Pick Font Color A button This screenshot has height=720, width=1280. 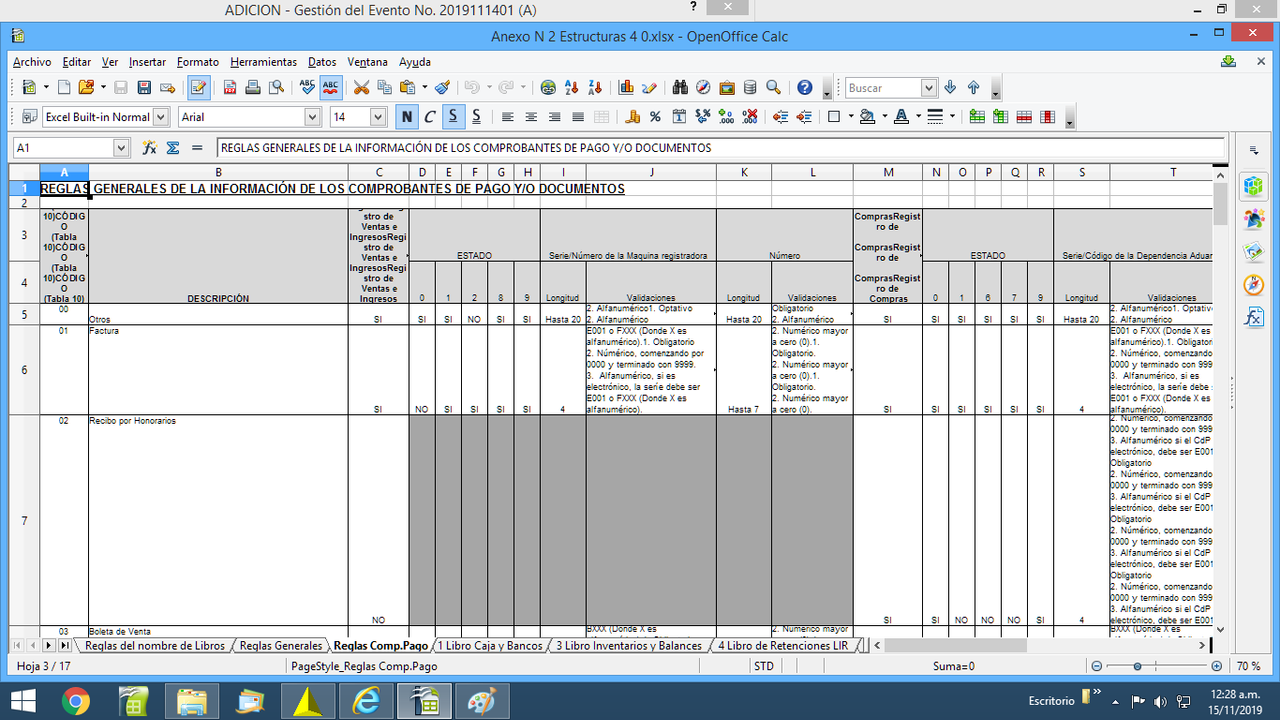901,117
